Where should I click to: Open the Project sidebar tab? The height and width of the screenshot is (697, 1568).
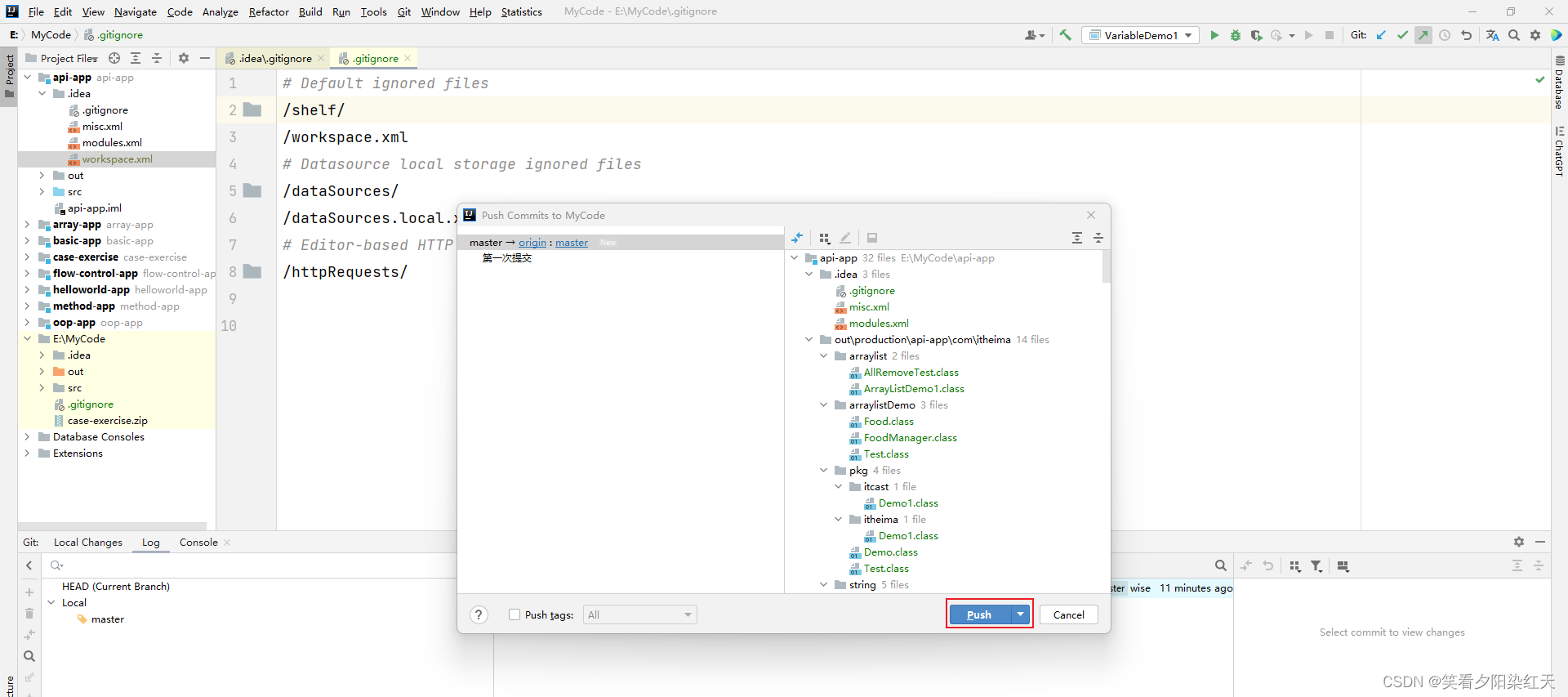pyautogui.click(x=9, y=75)
